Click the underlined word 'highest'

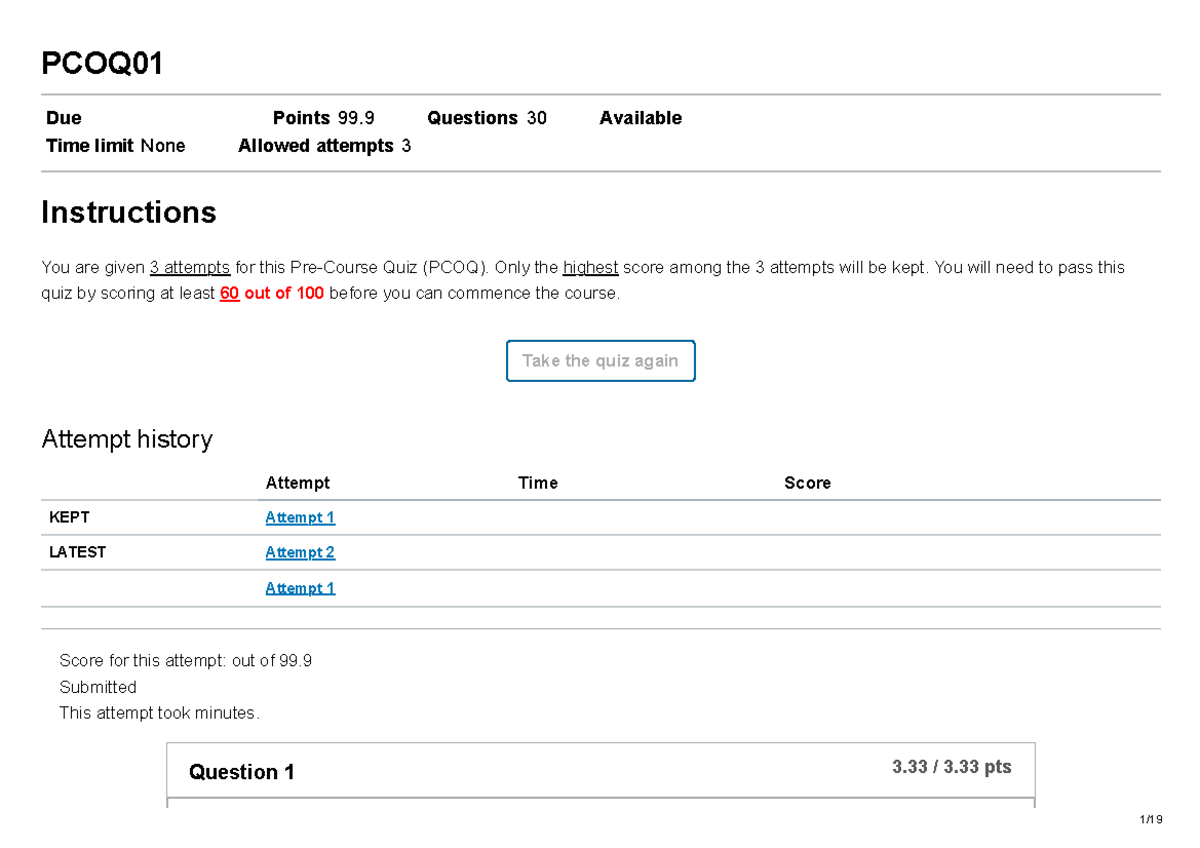coord(591,268)
